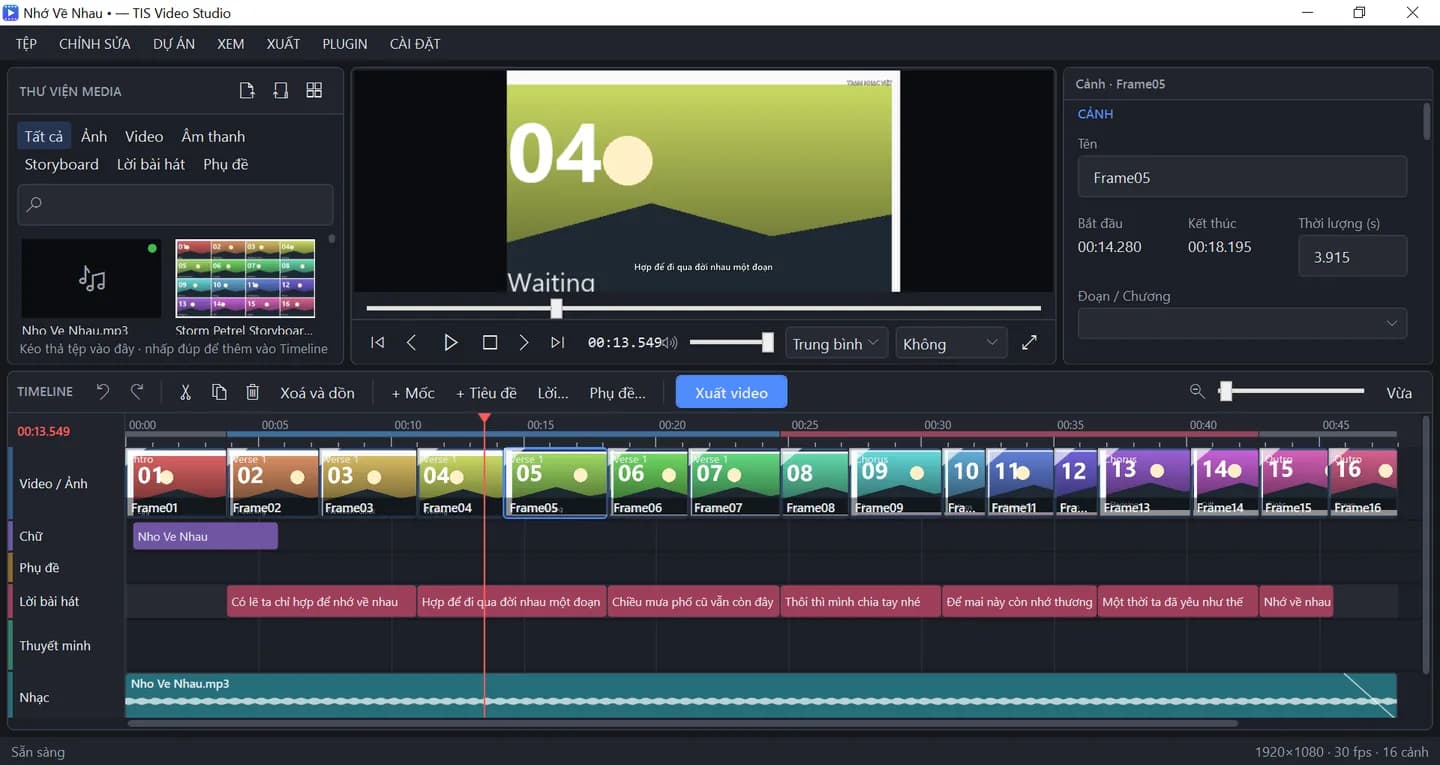Stop the preview playback
The image size is (1440, 765).
pos(490,343)
